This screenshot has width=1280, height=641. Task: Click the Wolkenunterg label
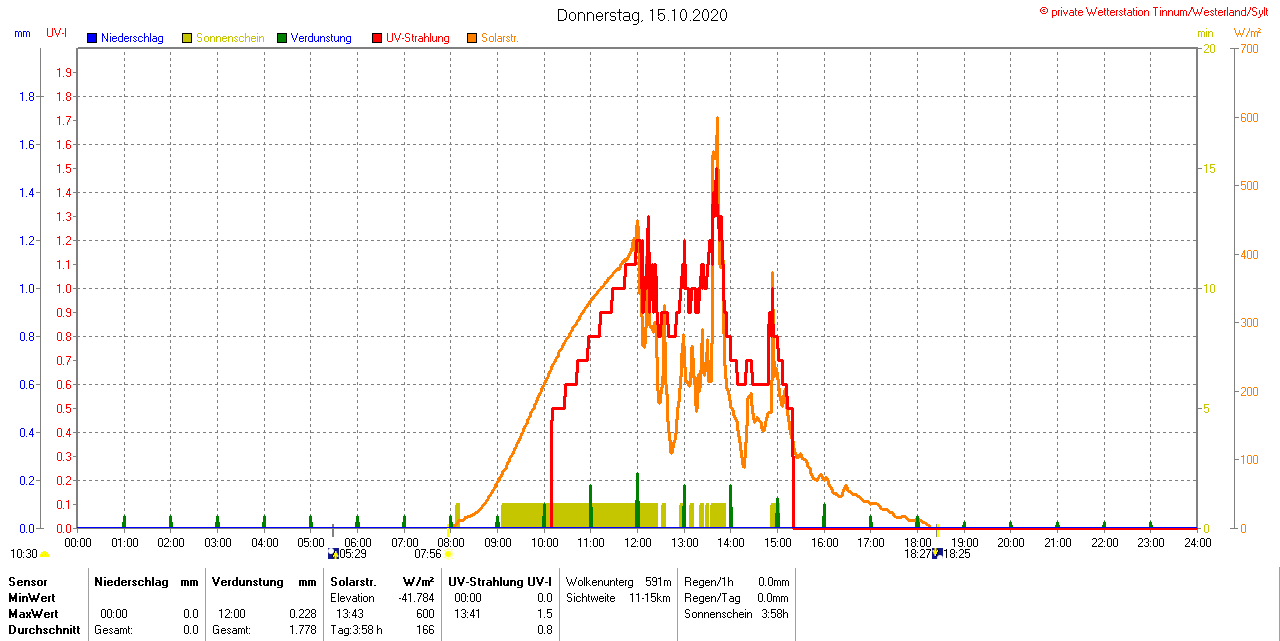(x=600, y=581)
